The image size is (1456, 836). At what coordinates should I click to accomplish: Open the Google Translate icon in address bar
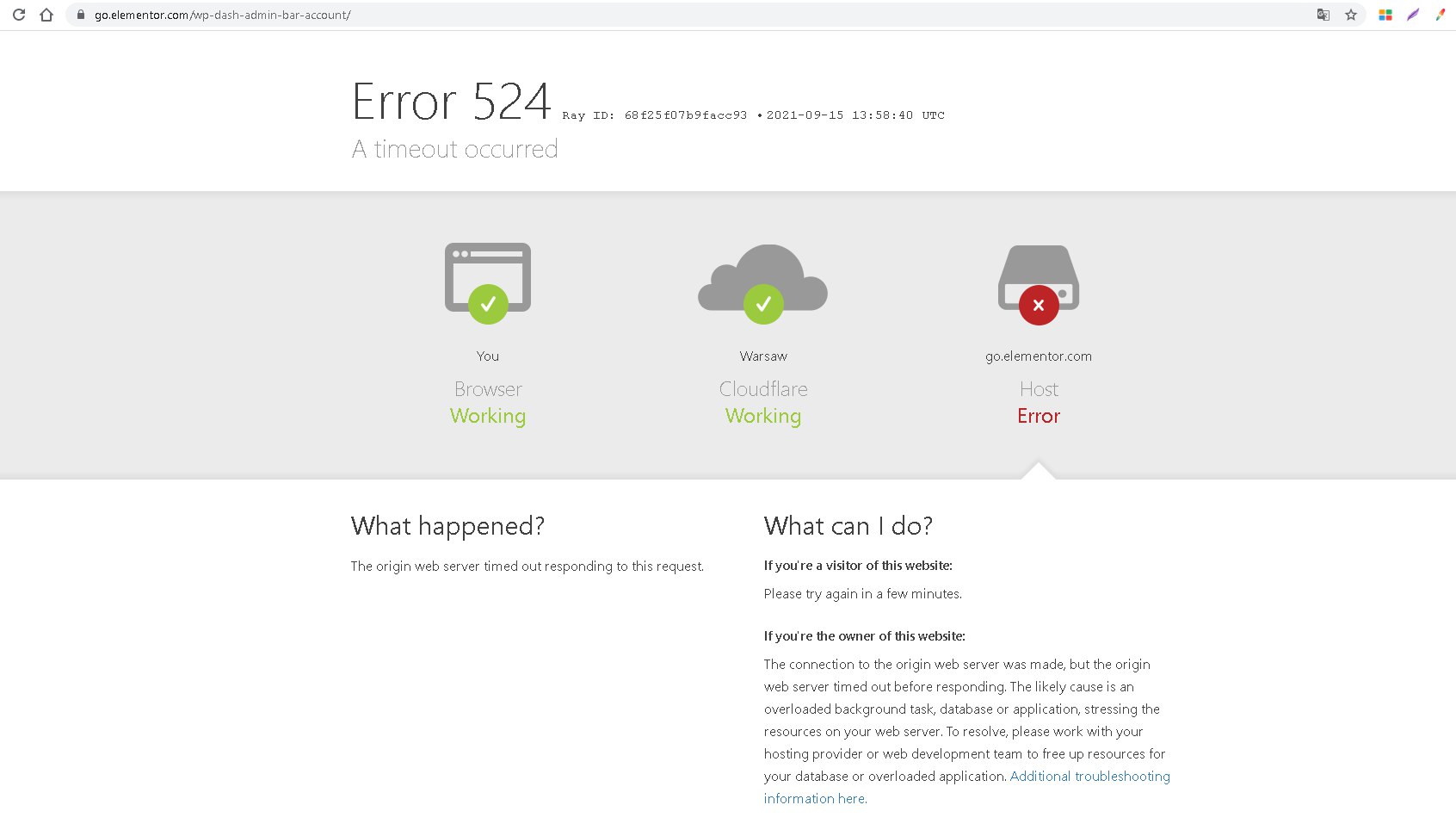(x=1323, y=15)
